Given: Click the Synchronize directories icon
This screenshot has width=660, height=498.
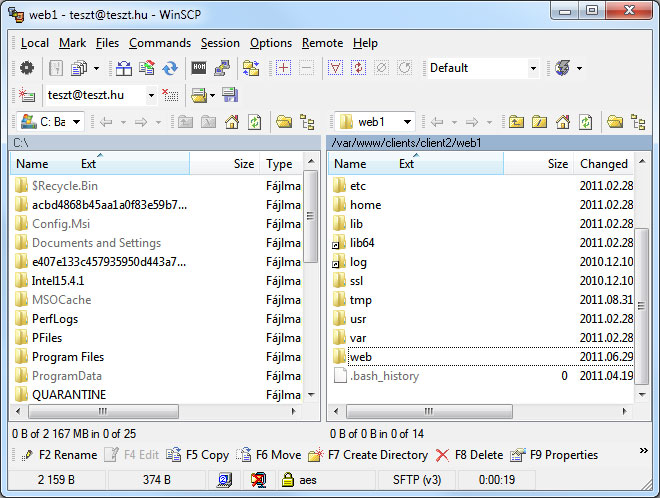Looking at the screenshot, I should click(146, 68).
